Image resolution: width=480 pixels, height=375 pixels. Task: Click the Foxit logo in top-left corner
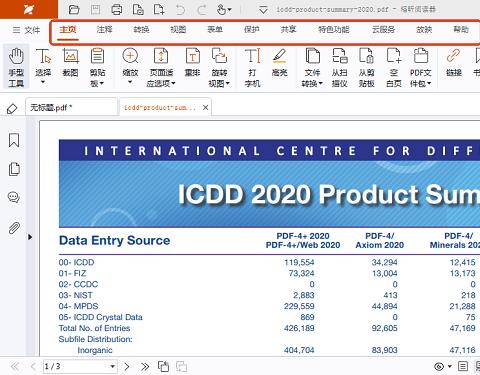coord(29,9)
